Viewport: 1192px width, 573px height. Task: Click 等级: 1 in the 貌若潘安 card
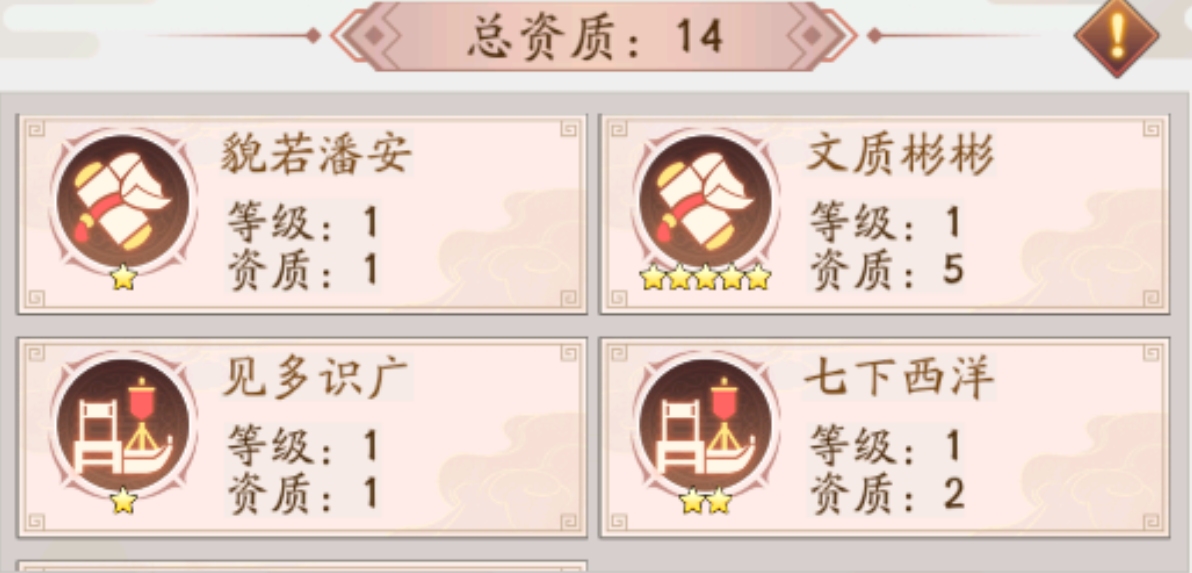pyautogui.click(x=303, y=223)
